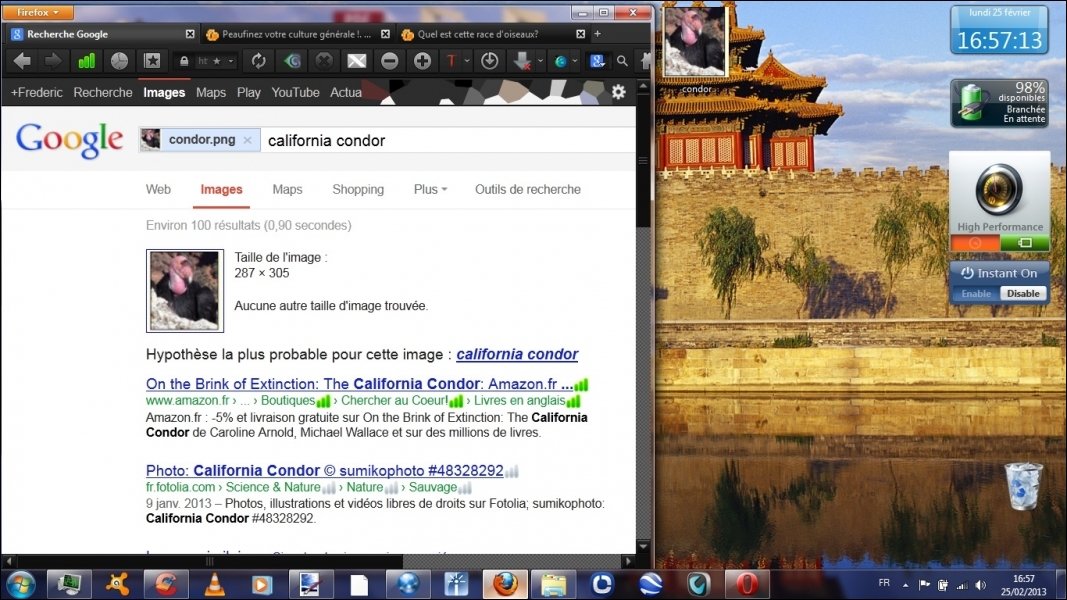
Task: Open the bookmarks star panel icon
Action: pos(152,61)
